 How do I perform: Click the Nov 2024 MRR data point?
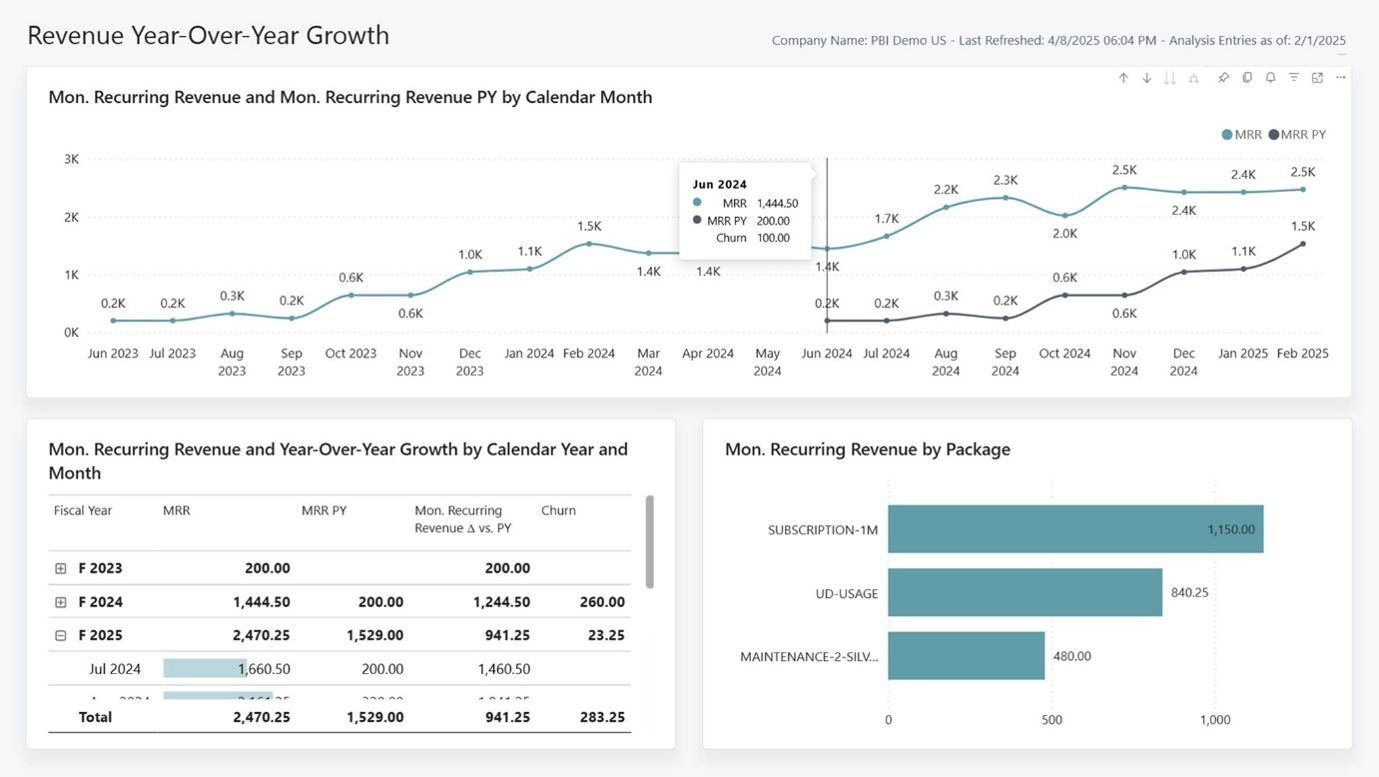point(1124,187)
